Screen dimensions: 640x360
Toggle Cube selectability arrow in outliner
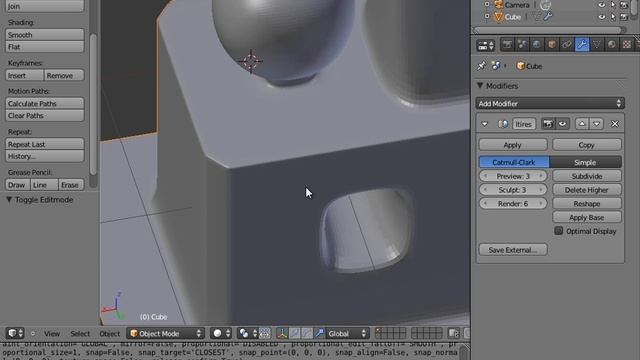613,17
